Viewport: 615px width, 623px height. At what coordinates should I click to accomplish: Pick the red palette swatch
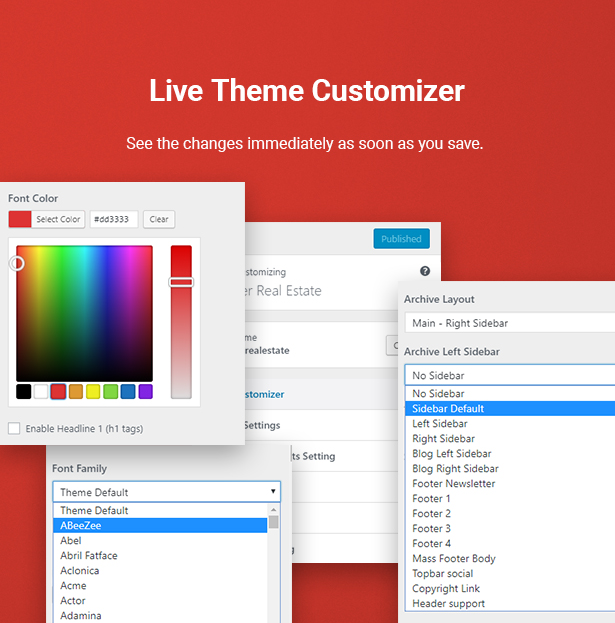58,391
